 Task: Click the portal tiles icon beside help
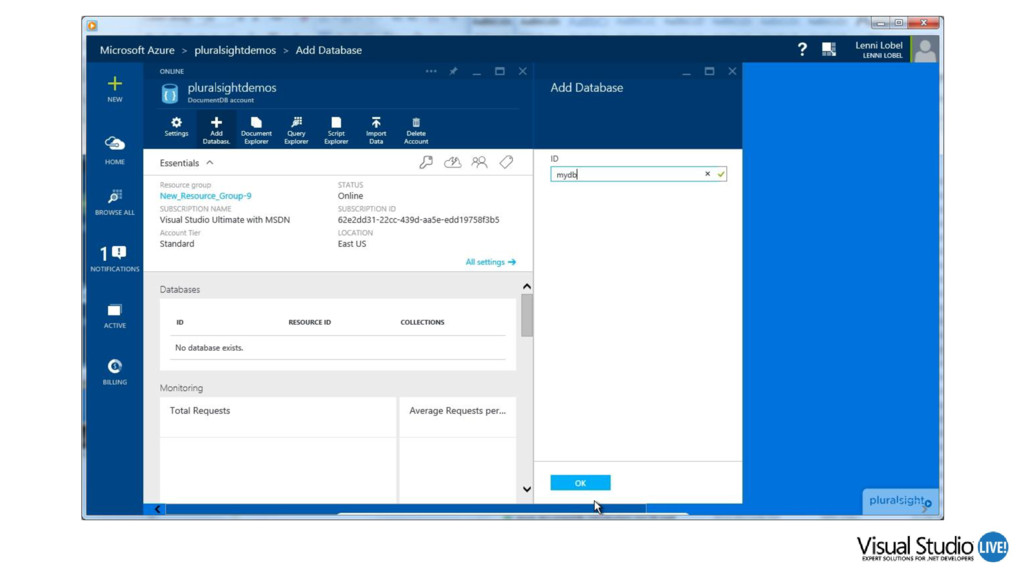click(829, 49)
